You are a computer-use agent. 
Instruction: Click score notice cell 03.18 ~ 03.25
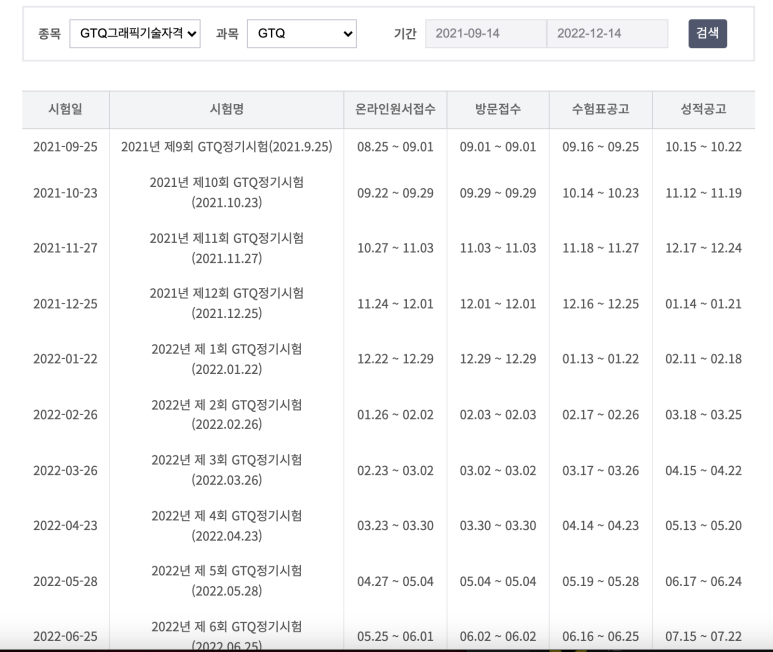point(703,415)
